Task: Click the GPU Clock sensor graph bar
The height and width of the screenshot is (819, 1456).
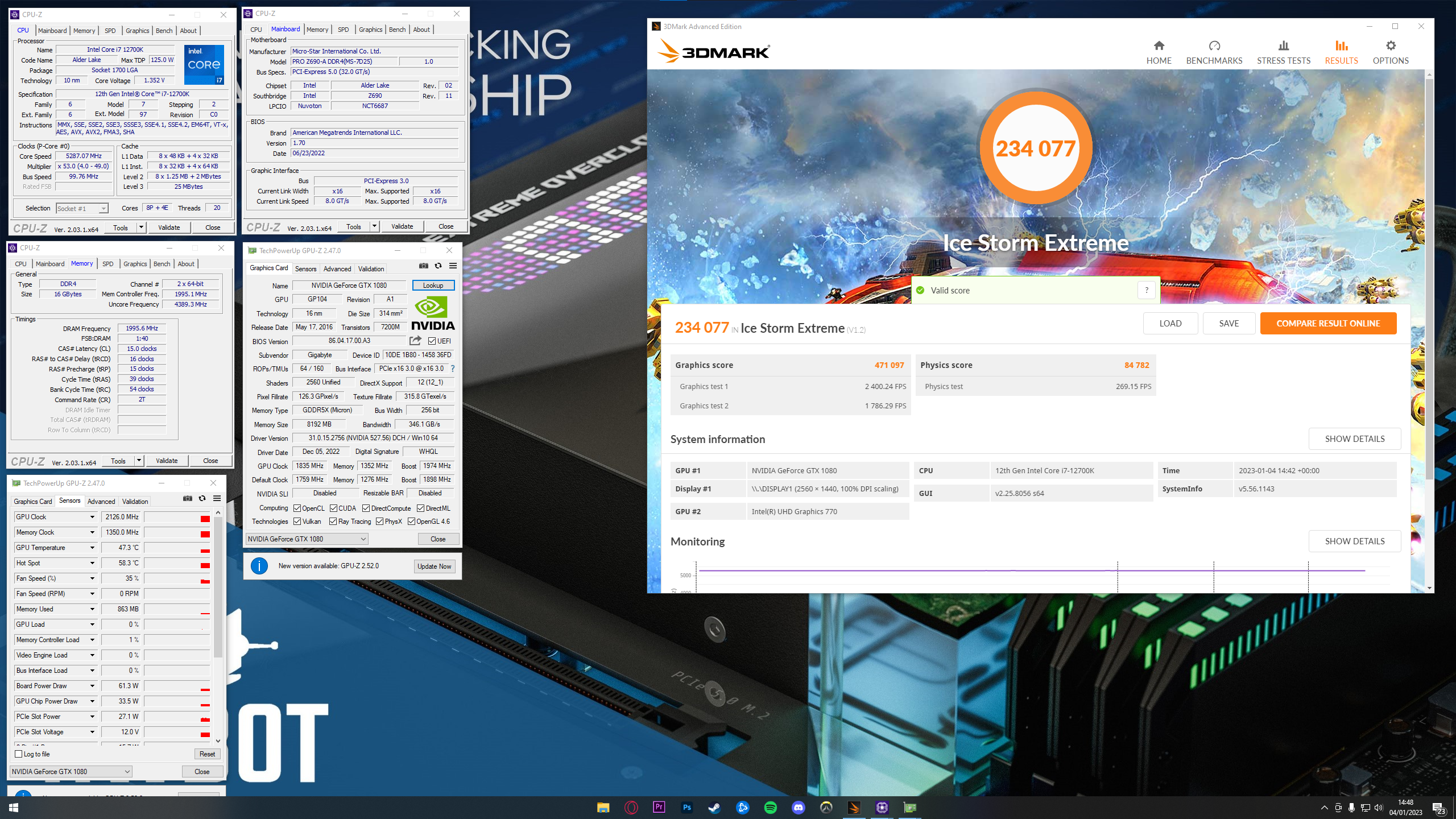Action: (177, 517)
